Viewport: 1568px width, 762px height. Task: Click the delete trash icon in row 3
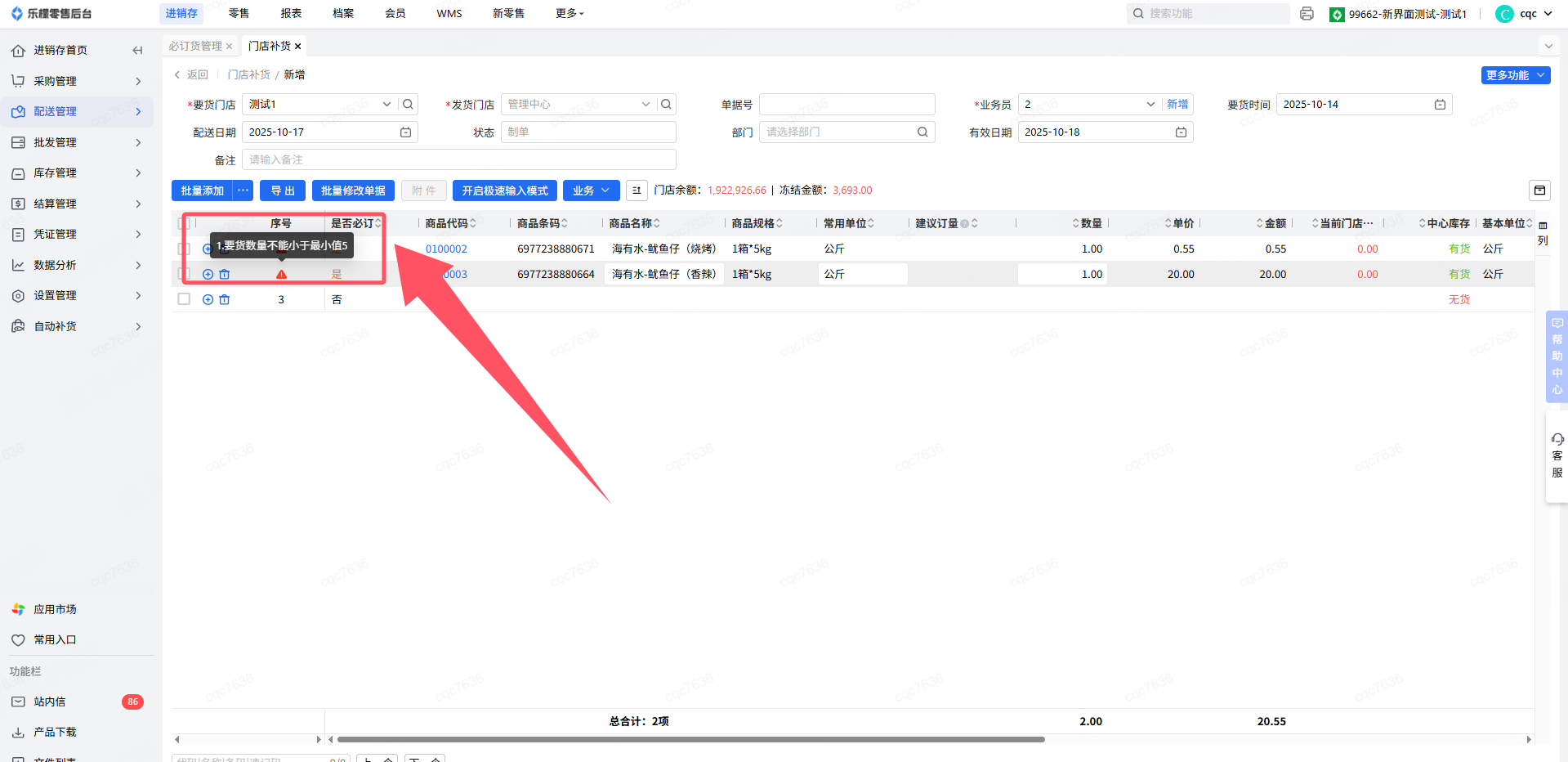click(225, 300)
